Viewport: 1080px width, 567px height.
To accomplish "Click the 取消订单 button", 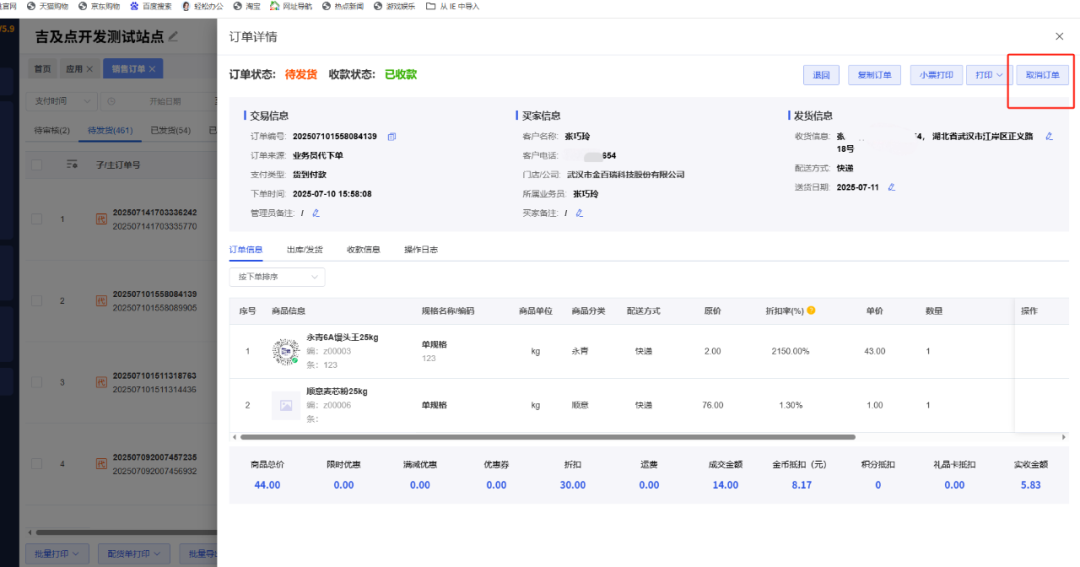I will pos(1042,75).
